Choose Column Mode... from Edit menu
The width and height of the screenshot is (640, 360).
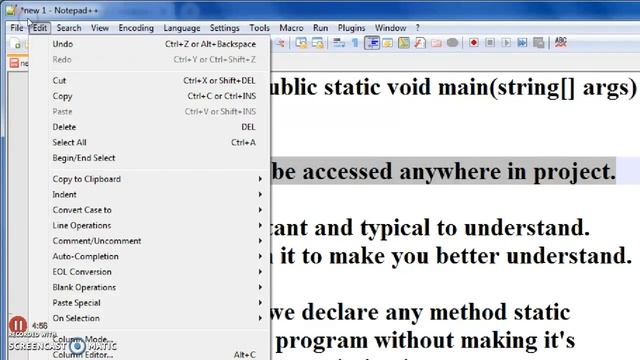pos(149,340)
